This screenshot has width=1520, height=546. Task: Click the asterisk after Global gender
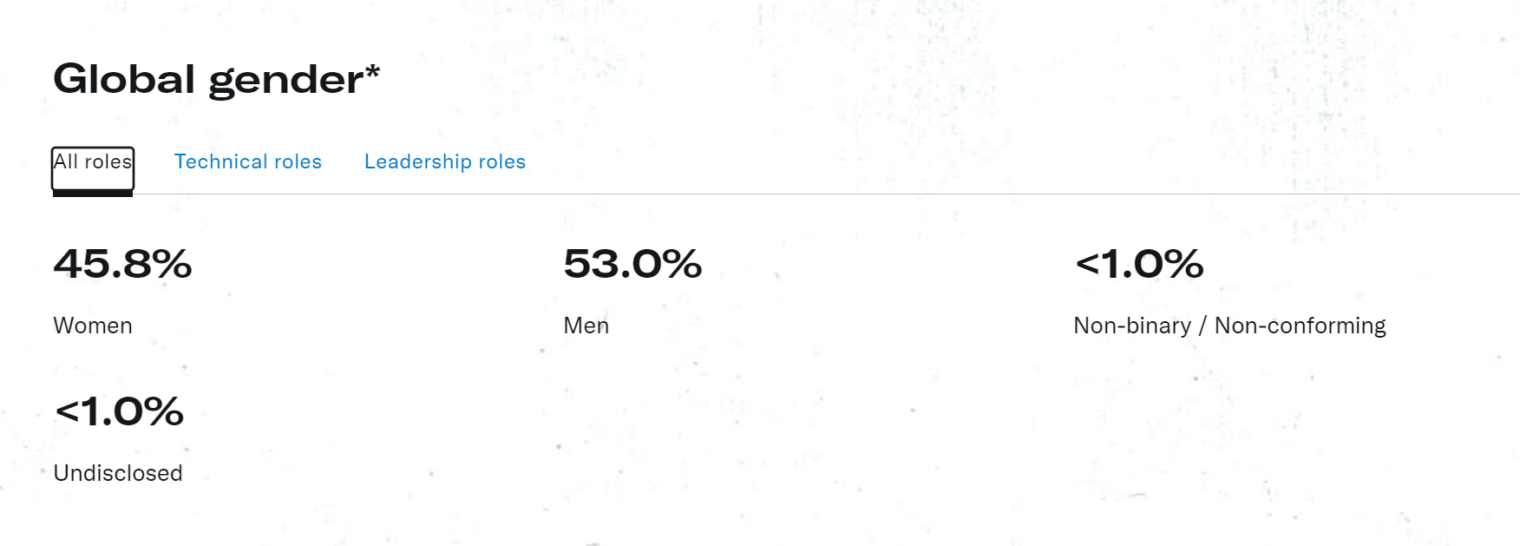tap(372, 72)
